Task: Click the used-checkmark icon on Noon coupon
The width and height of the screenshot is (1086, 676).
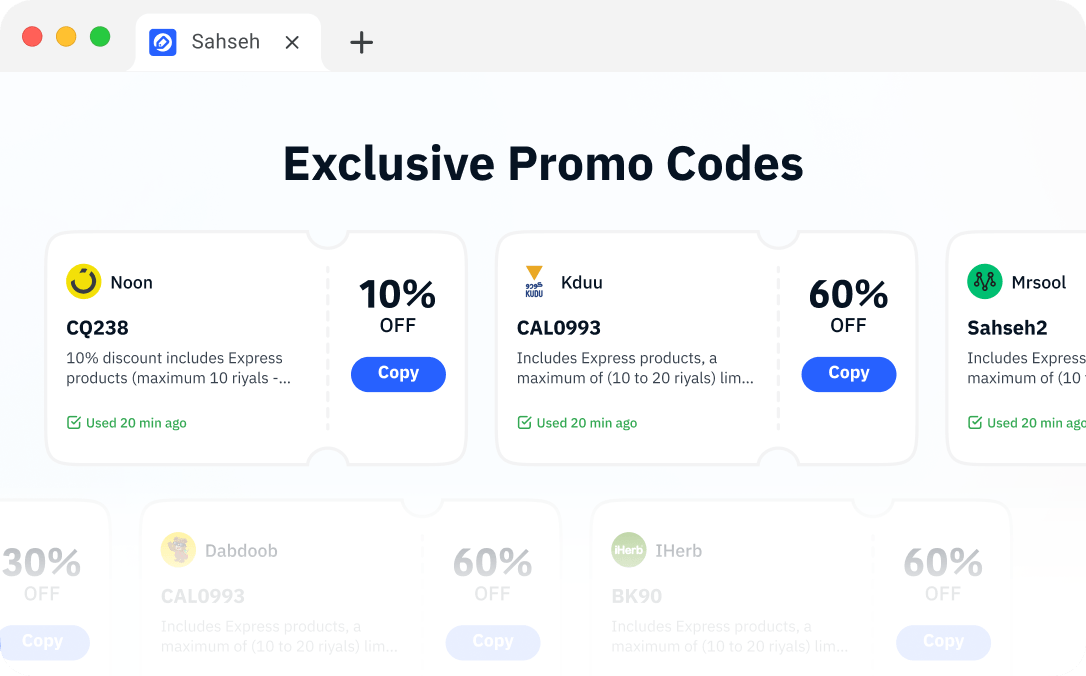Action: (73, 422)
